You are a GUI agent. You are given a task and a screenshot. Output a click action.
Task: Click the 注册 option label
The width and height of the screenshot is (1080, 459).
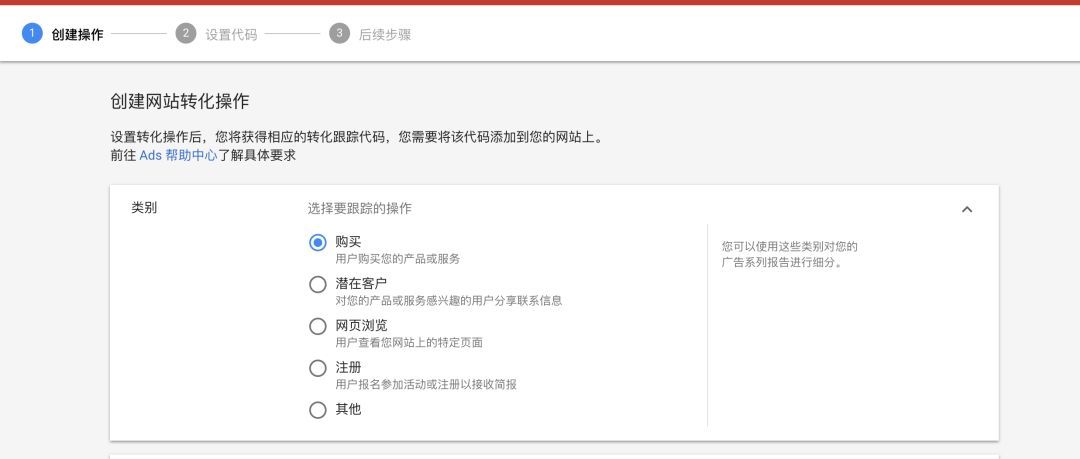point(349,367)
